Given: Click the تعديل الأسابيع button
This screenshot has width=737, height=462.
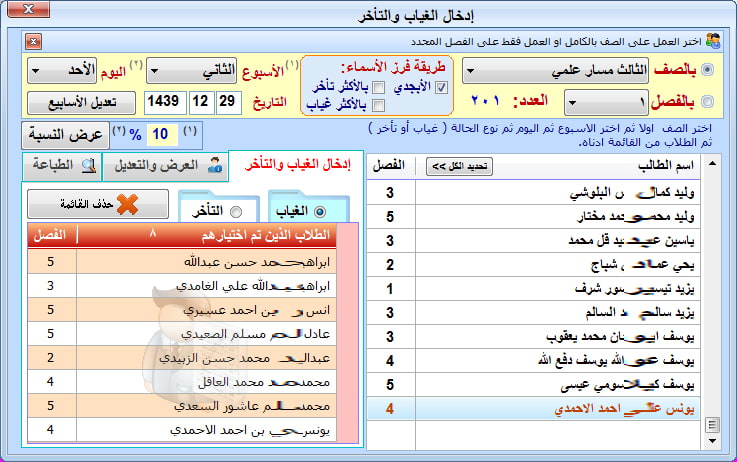Looking at the screenshot, I should coord(82,102).
